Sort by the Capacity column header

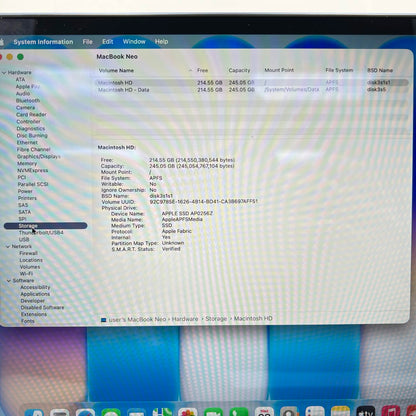pyautogui.click(x=239, y=70)
